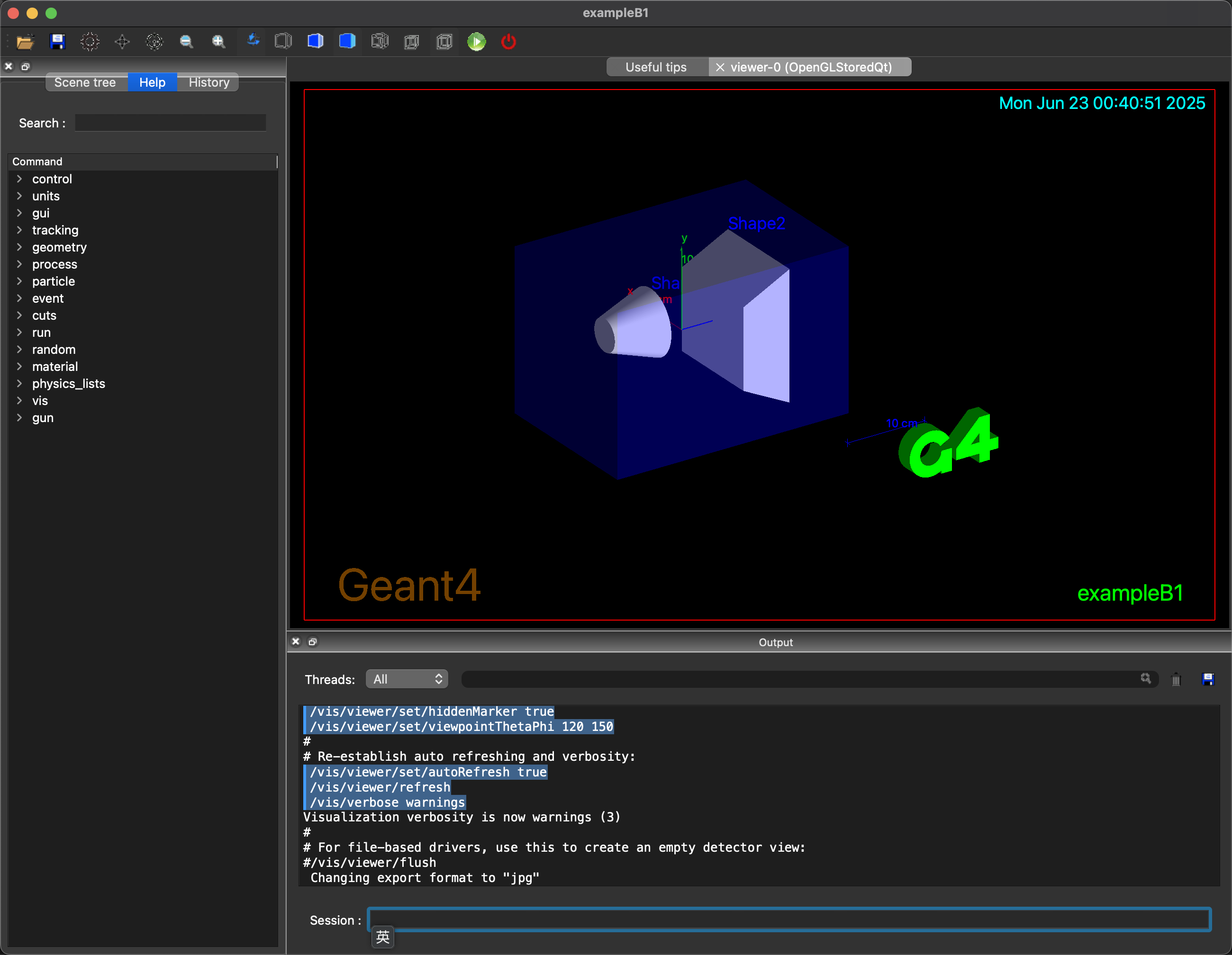
Task: Switch to the Scene tree tab
Action: pos(86,82)
